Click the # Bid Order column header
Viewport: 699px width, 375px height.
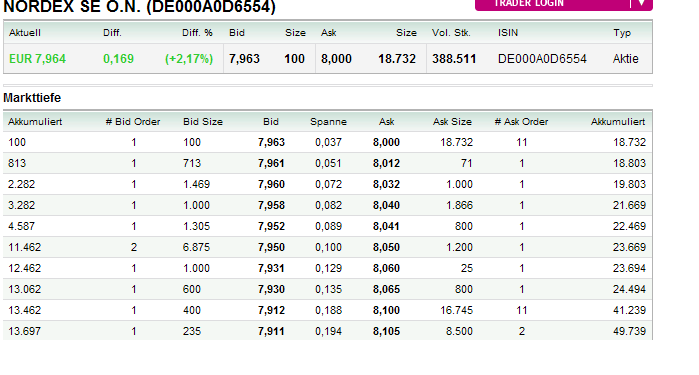click(x=132, y=122)
